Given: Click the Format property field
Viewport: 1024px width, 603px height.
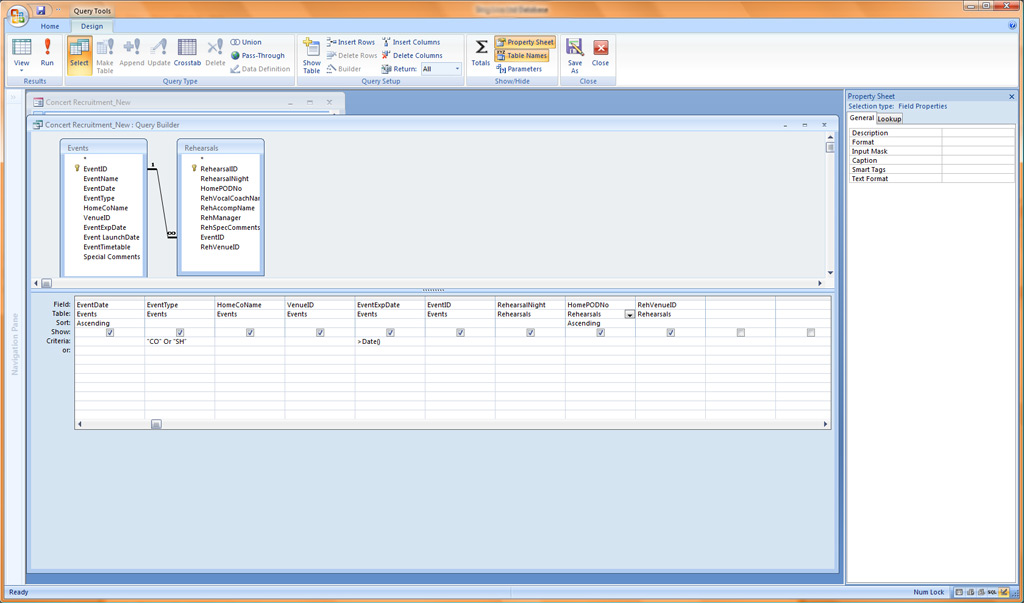Looking at the screenshot, I should [x=978, y=142].
